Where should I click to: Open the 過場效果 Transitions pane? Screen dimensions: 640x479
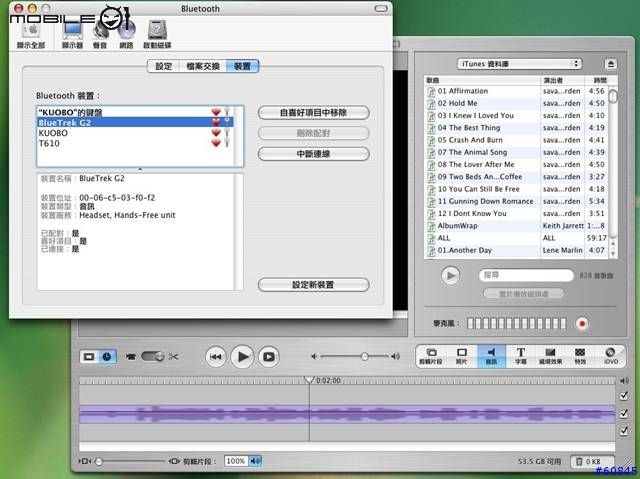[x=550, y=356]
